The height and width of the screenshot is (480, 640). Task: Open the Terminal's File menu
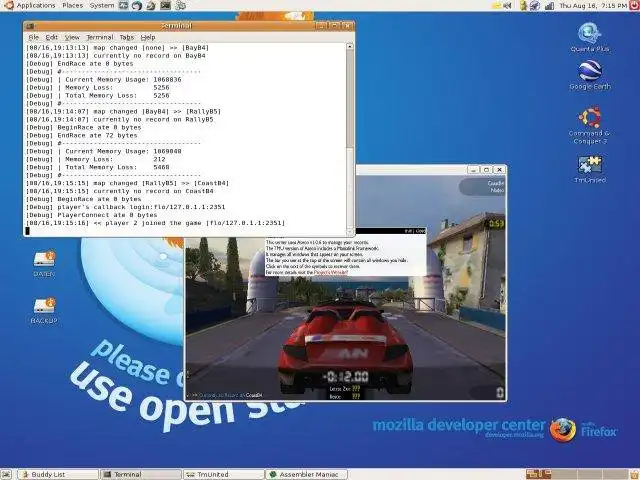point(33,37)
